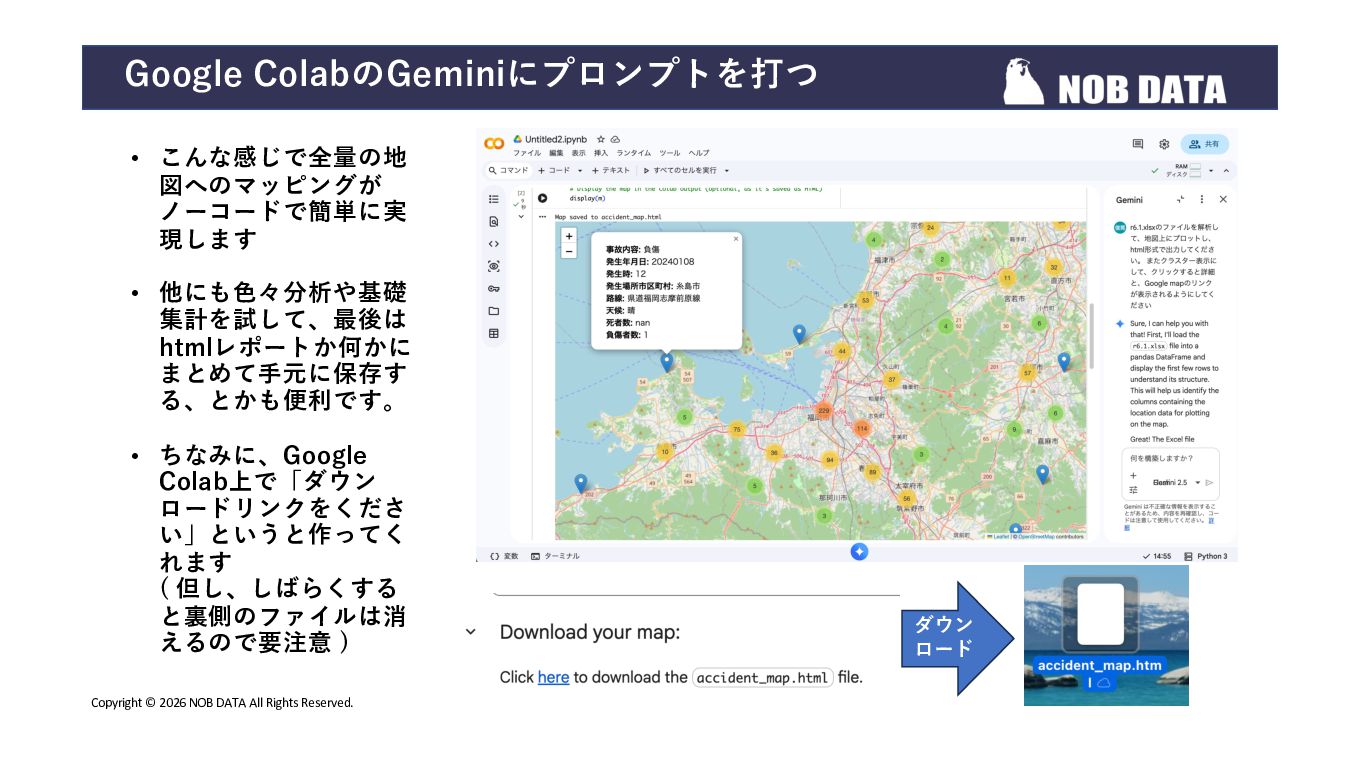Check the cloud save status icon
The height and width of the screenshot is (765, 1361).
click(x=615, y=139)
